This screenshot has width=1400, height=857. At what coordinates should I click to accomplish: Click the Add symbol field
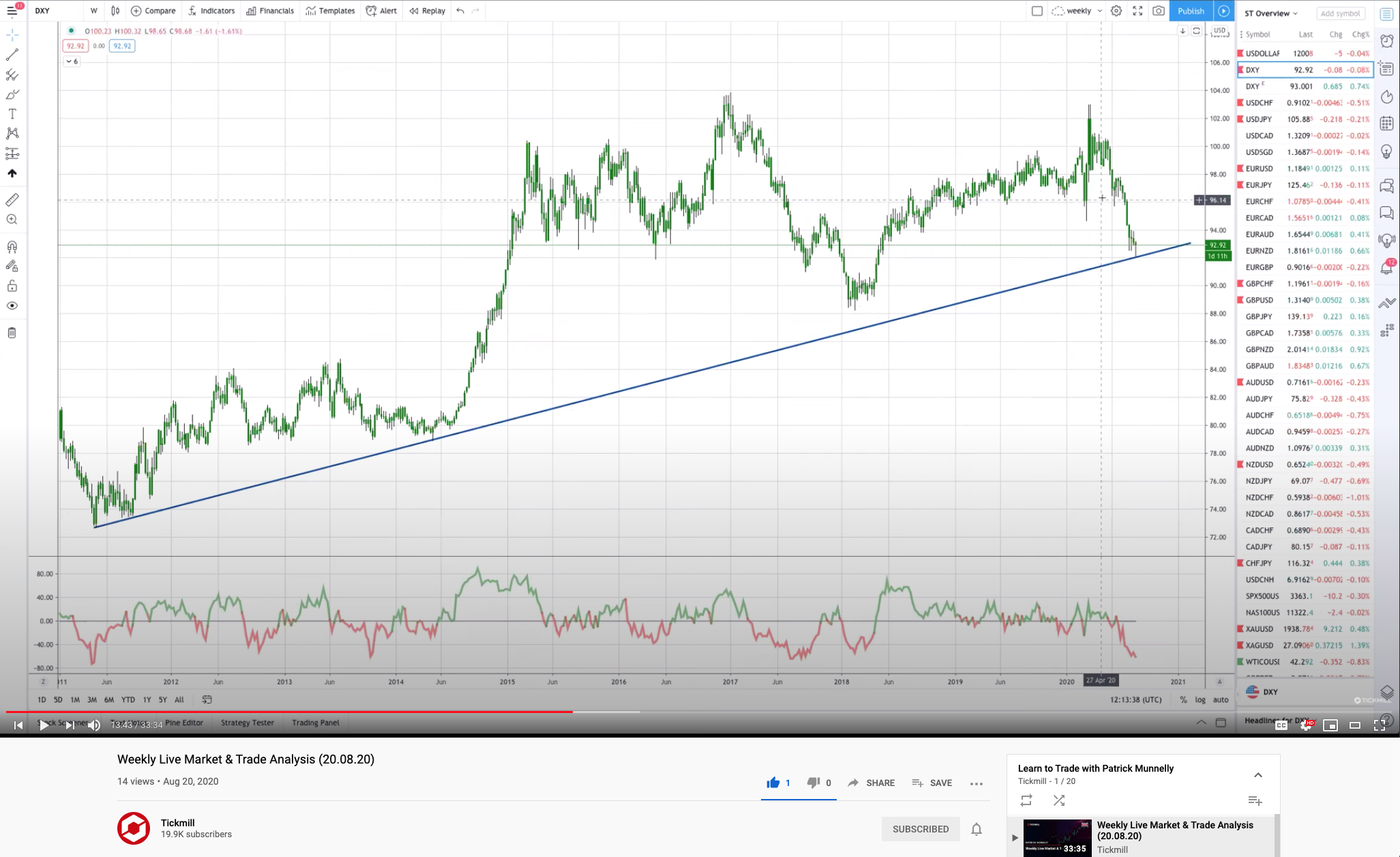[1340, 13]
